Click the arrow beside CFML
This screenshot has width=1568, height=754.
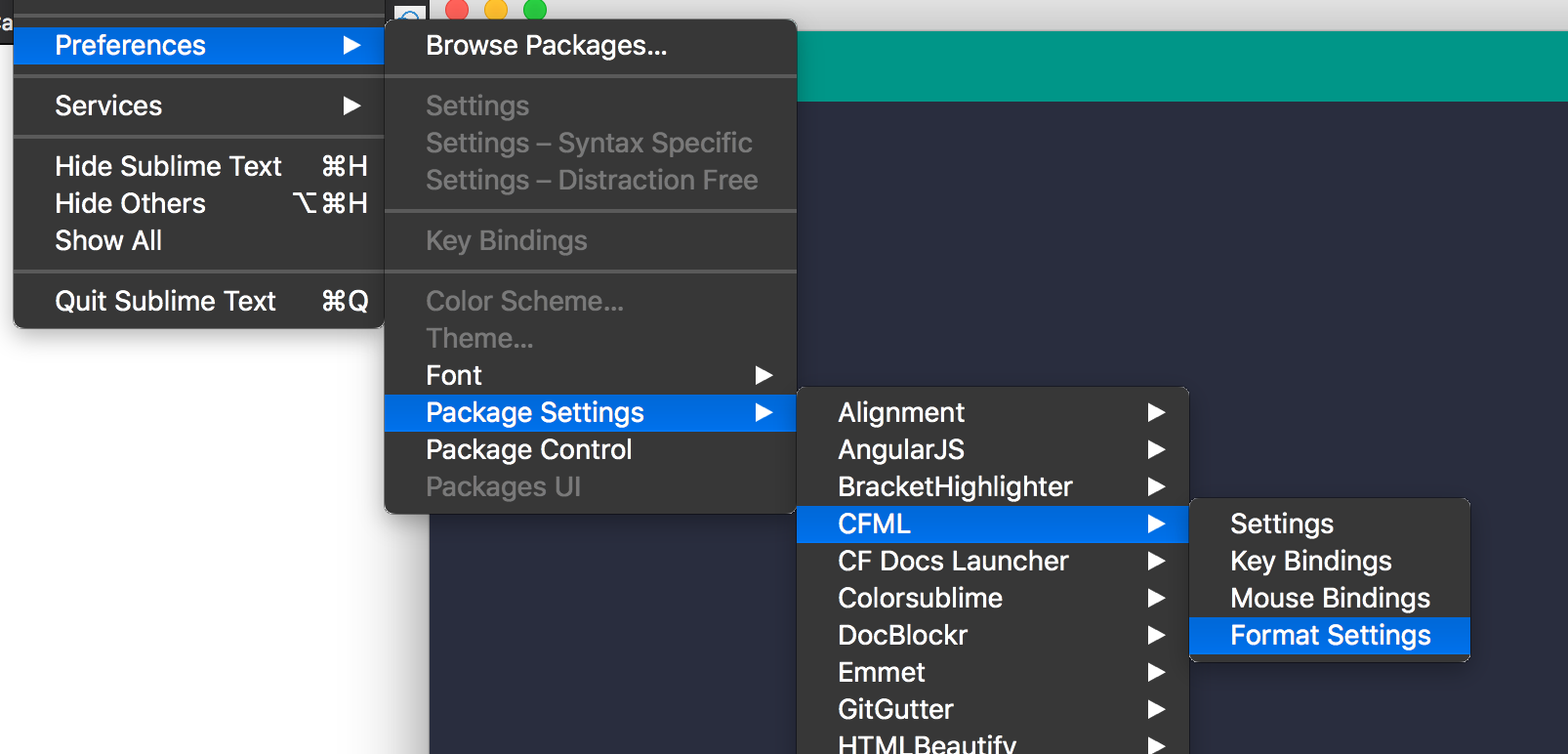click(x=1157, y=524)
